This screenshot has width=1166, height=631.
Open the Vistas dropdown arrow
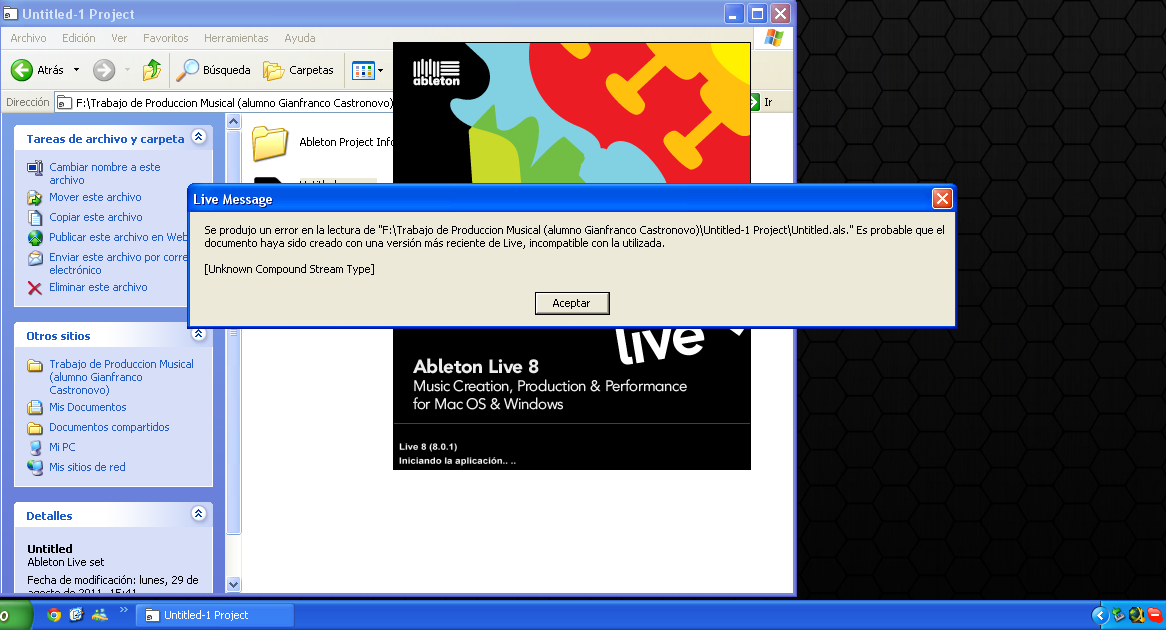click(x=381, y=70)
